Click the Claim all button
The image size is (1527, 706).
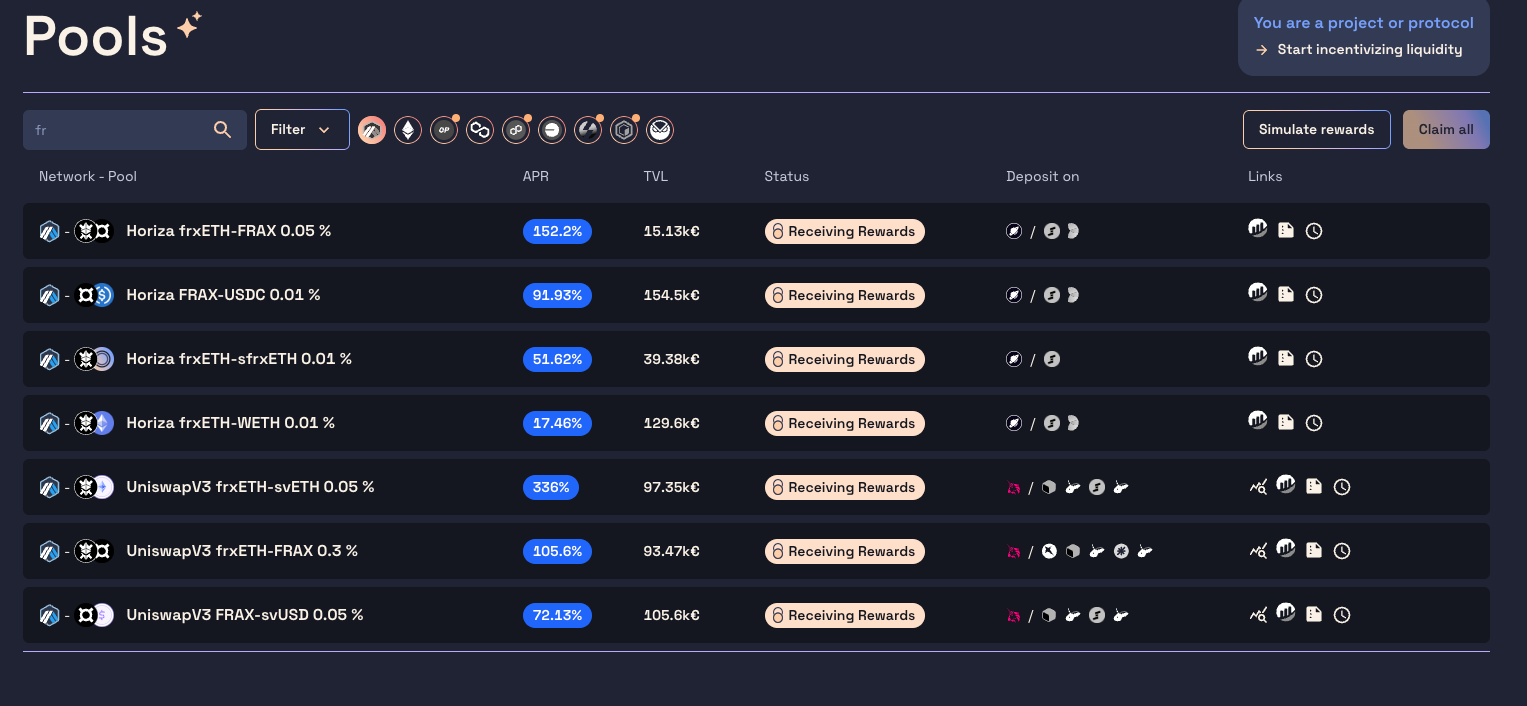coord(1446,129)
